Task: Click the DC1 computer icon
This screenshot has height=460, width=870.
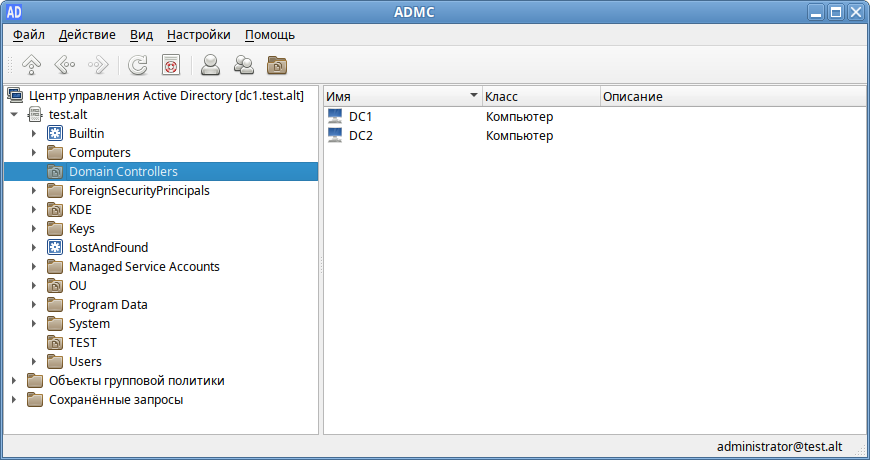Action: coord(335,117)
